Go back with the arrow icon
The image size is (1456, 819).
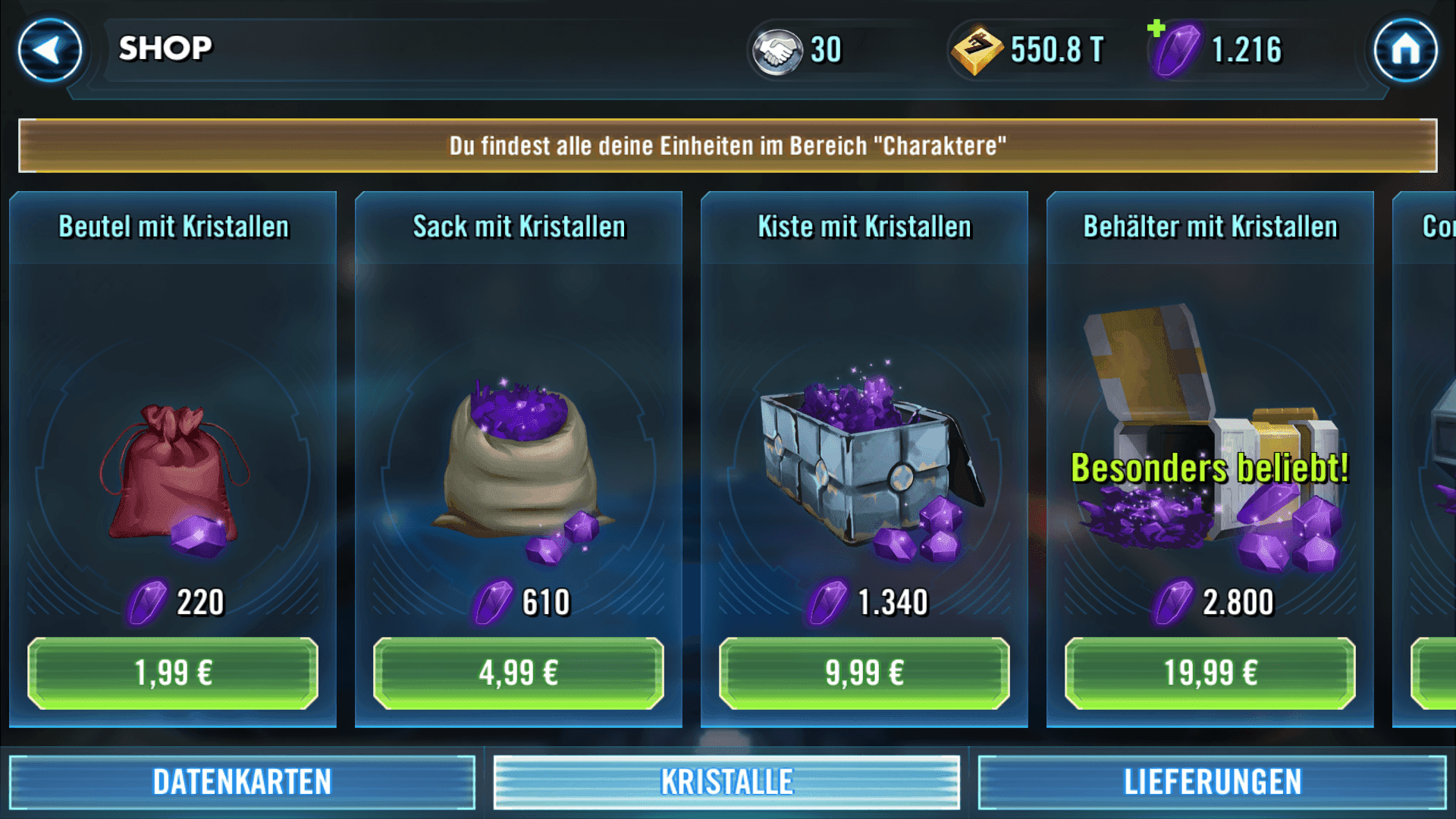(x=50, y=50)
